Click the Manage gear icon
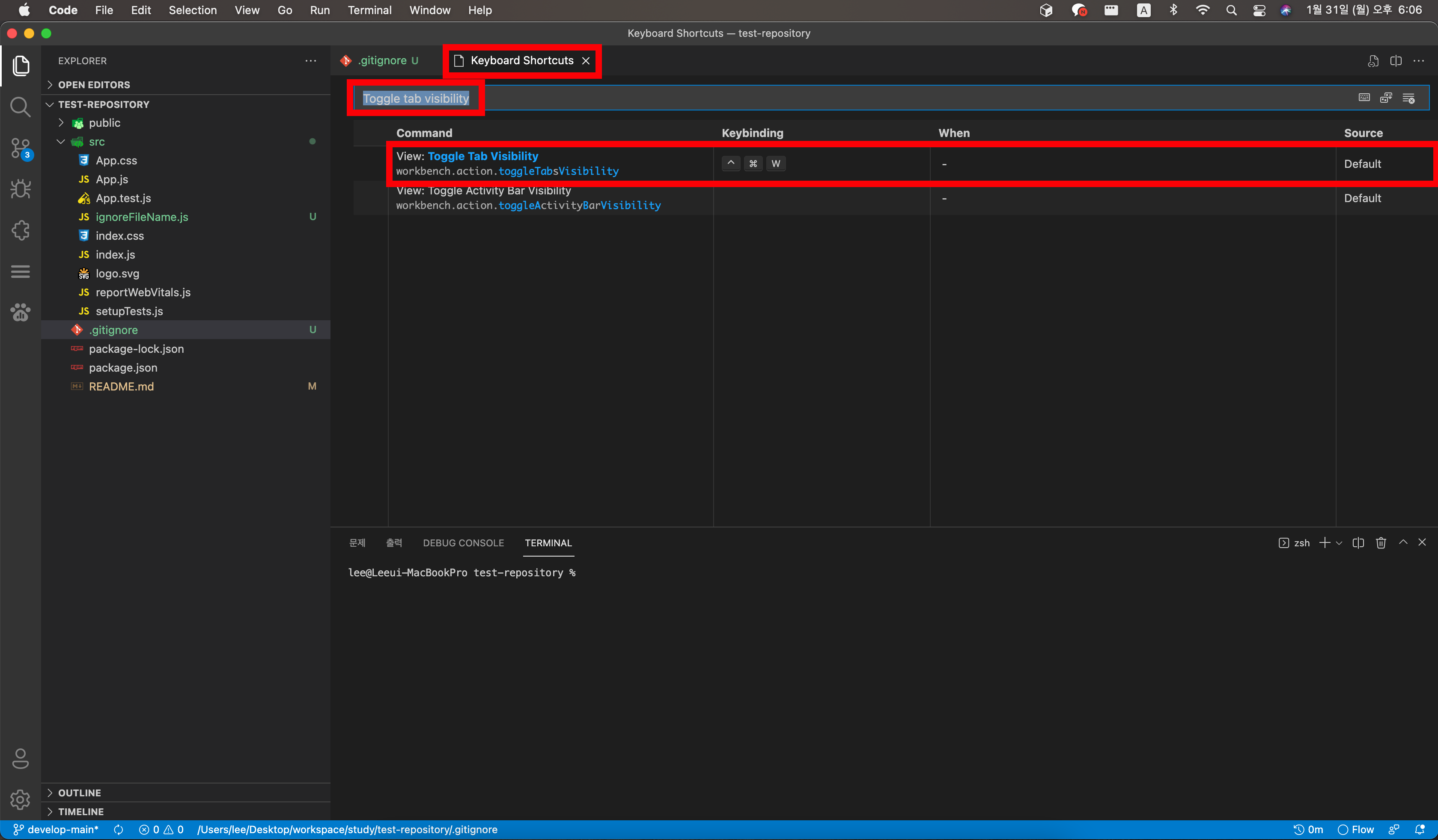 21,799
